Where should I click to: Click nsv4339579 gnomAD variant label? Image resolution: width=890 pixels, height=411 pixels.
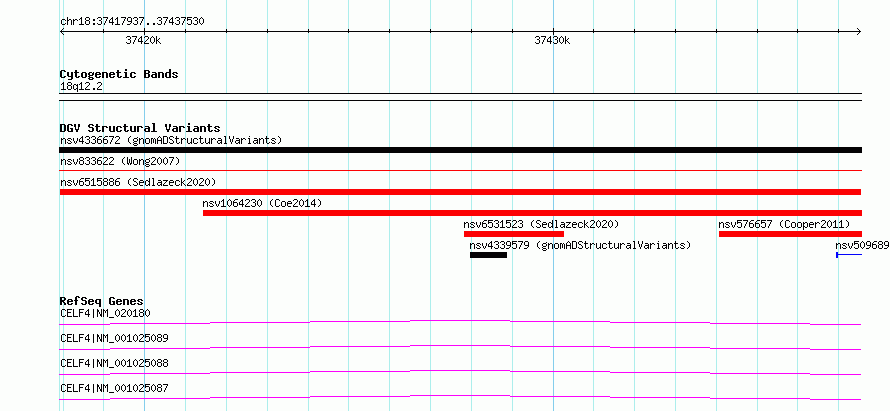tap(580, 245)
